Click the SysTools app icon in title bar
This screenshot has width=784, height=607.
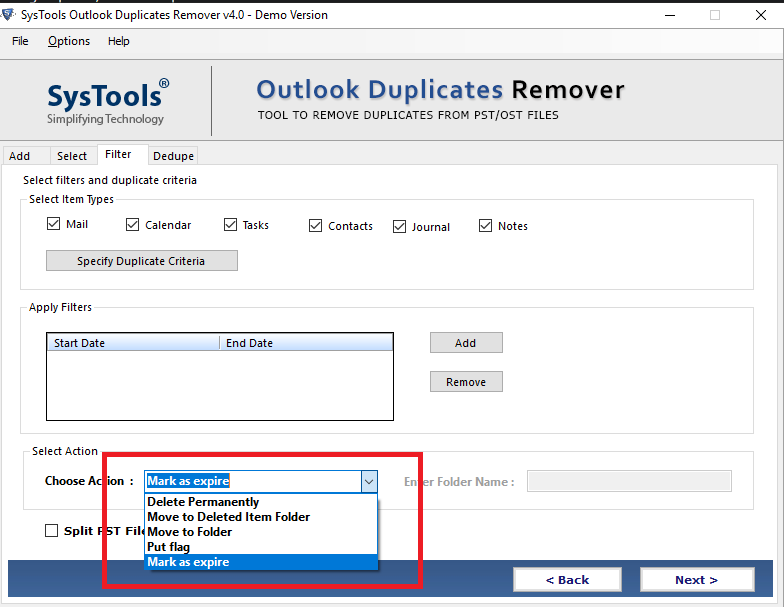pyautogui.click(x=8, y=14)
